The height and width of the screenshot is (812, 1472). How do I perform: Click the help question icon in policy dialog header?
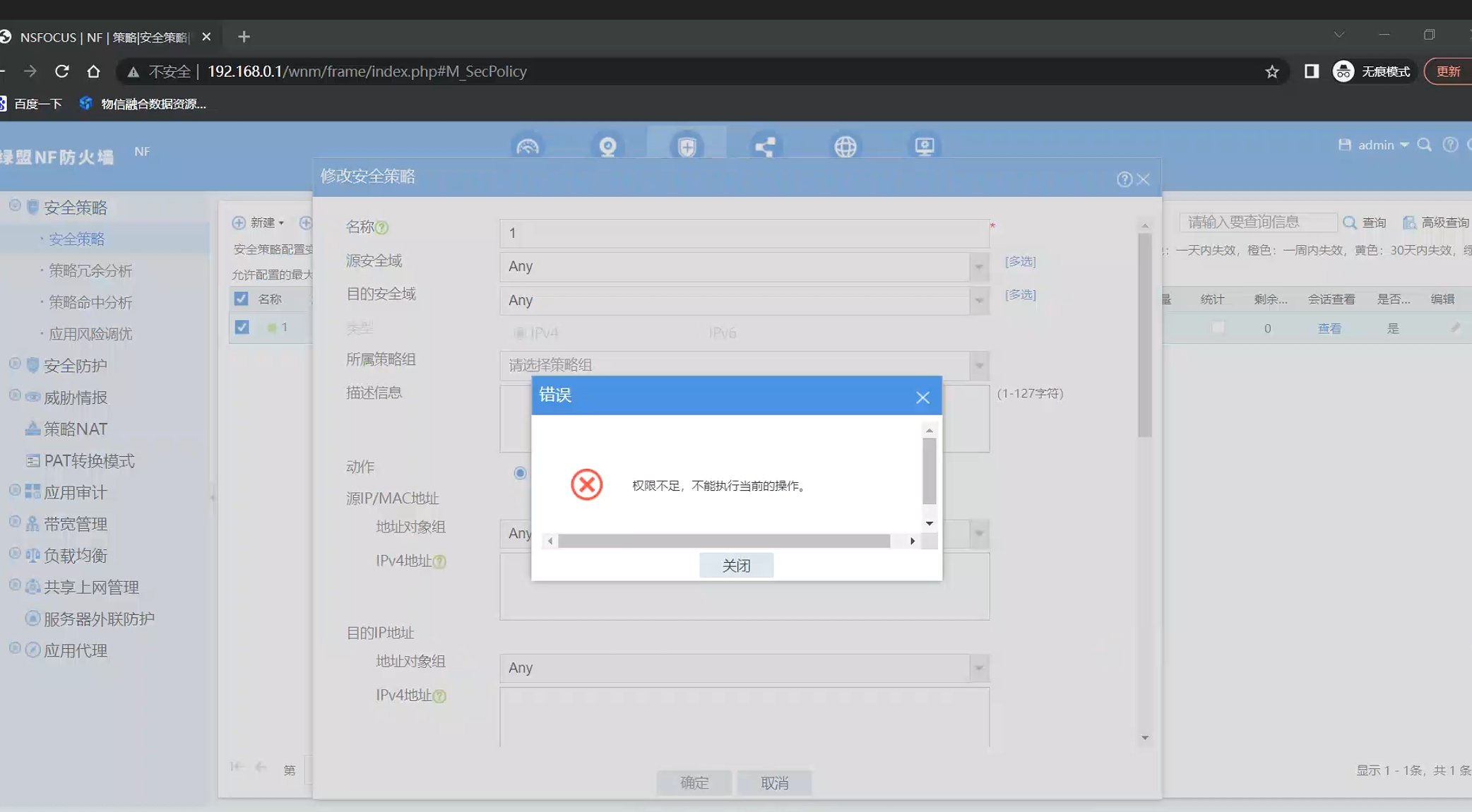1124,179
